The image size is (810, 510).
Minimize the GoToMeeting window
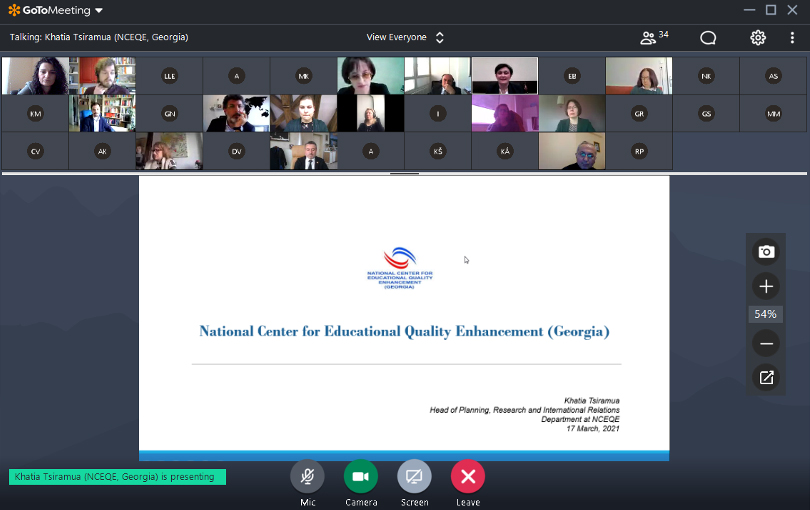(x=750, y=10)
